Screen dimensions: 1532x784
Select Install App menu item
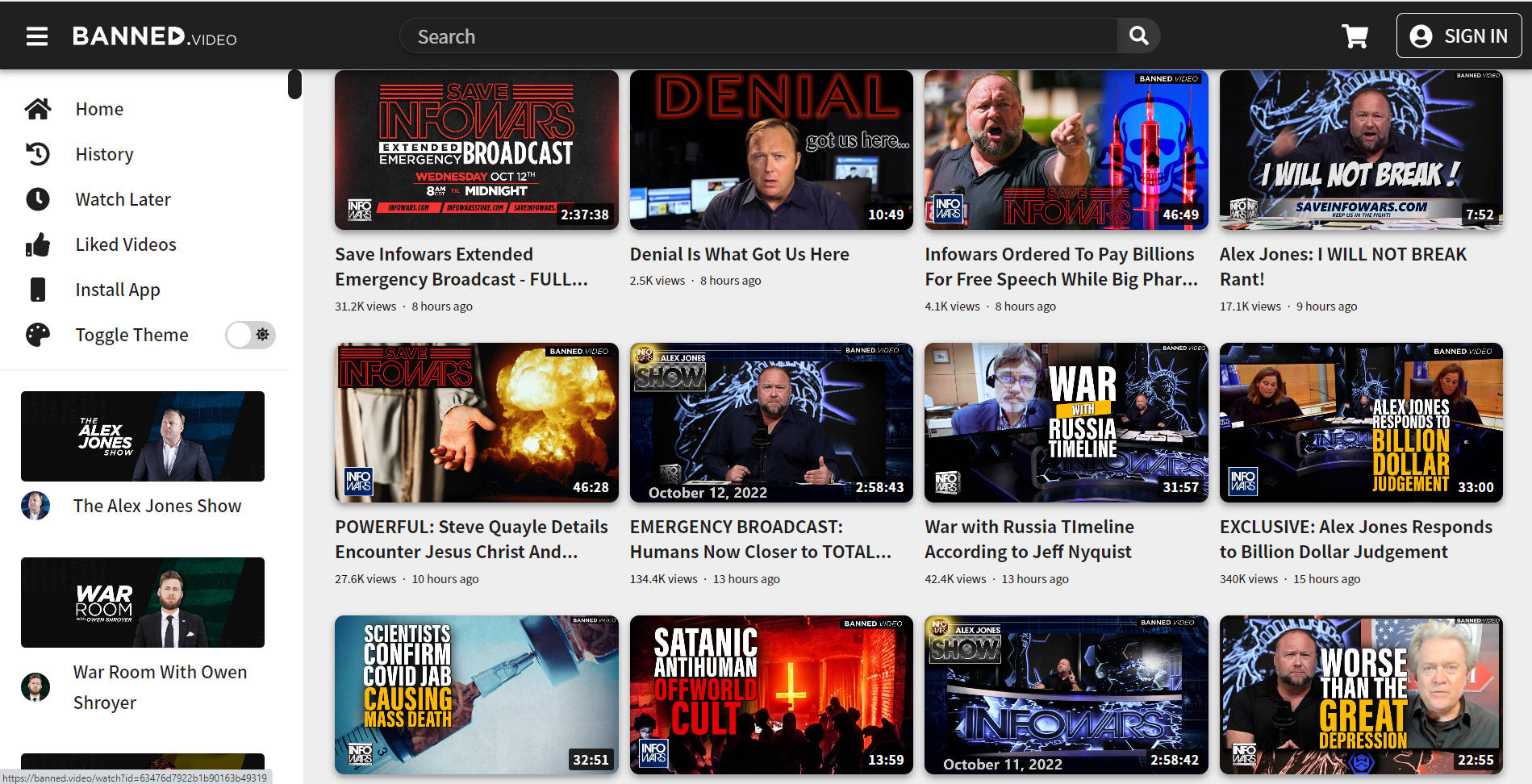[118, 290]
